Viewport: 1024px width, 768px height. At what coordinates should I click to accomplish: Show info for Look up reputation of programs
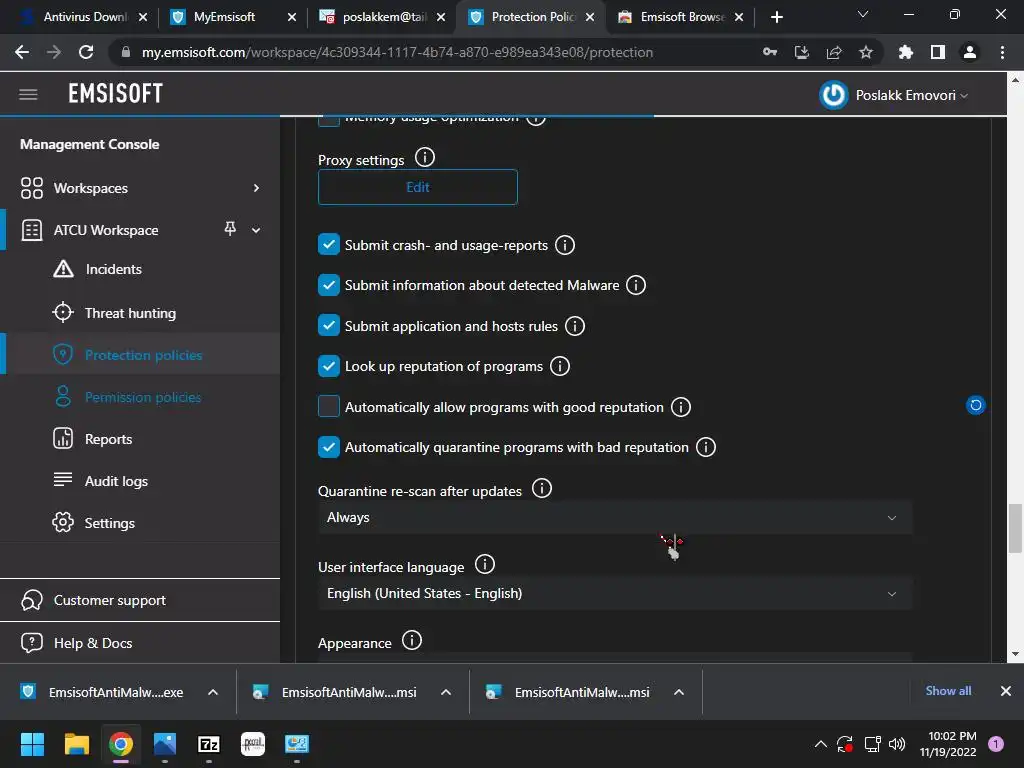pyautogui.click(x=560, y=366)
